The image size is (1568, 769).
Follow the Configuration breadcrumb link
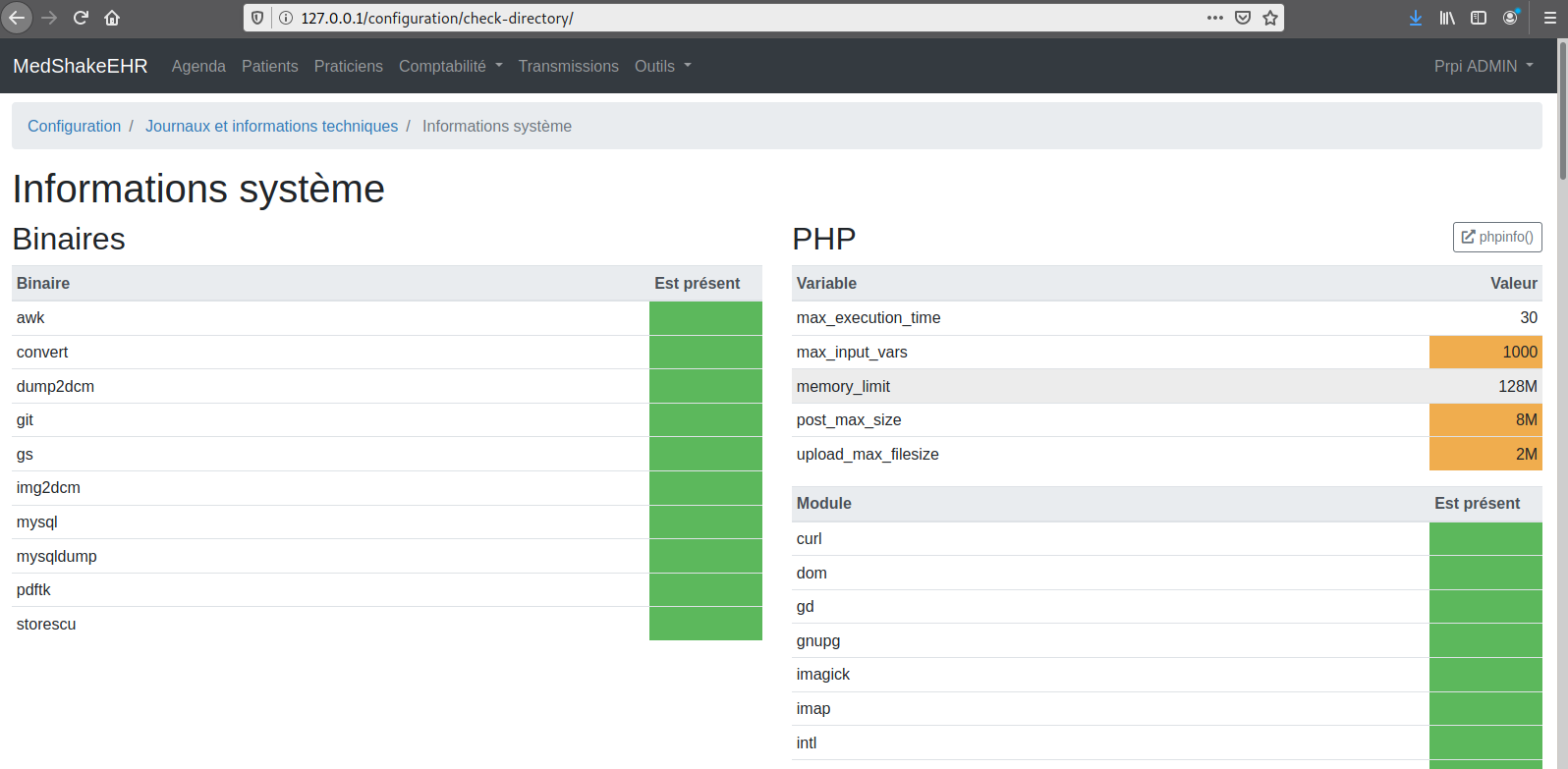[x=74, y=126]
